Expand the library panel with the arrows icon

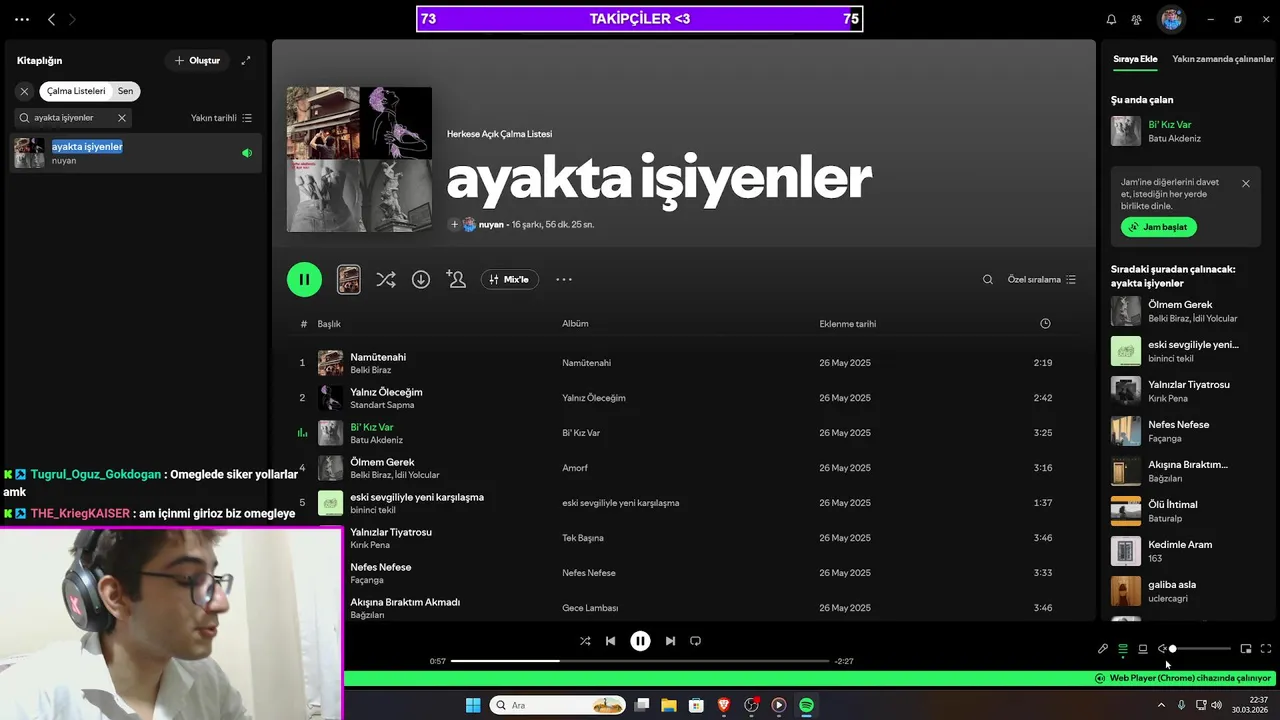(x=246, y=60)
